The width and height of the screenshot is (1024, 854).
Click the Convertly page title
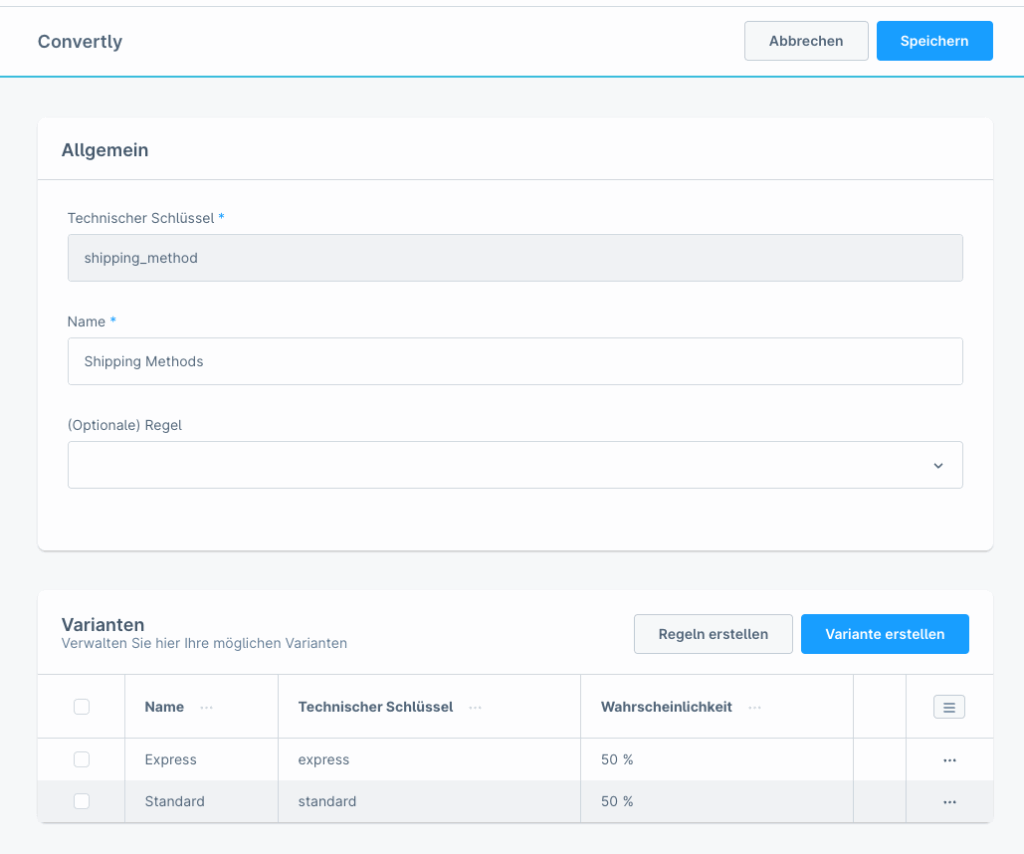pyautogui.click(x=80, y=42)
